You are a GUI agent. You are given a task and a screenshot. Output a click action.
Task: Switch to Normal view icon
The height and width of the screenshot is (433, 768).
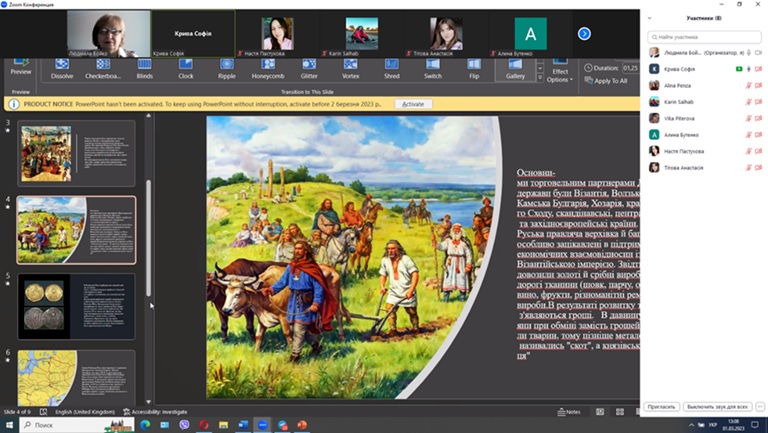(600, 412)
